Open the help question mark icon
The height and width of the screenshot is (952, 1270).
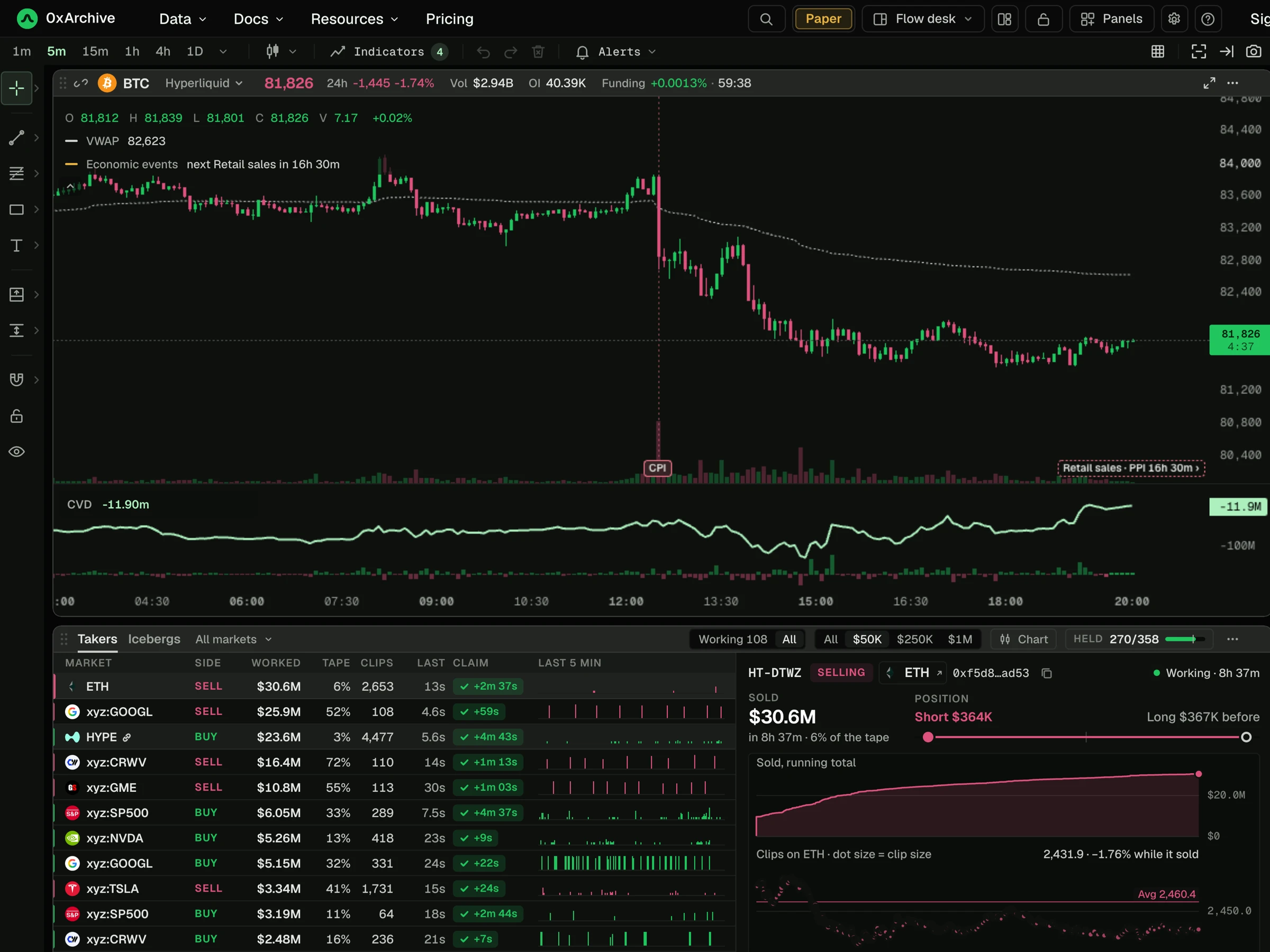[1208, 19]
